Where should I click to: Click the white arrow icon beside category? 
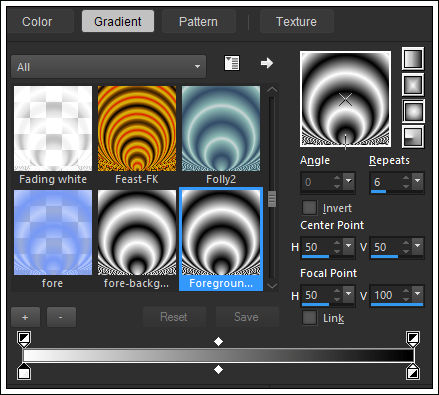tap(267, 63)
